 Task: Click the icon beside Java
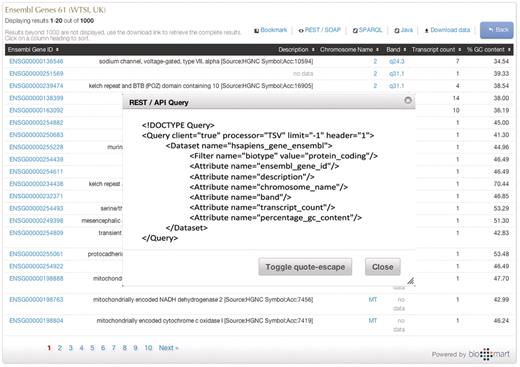click(397, 31)
